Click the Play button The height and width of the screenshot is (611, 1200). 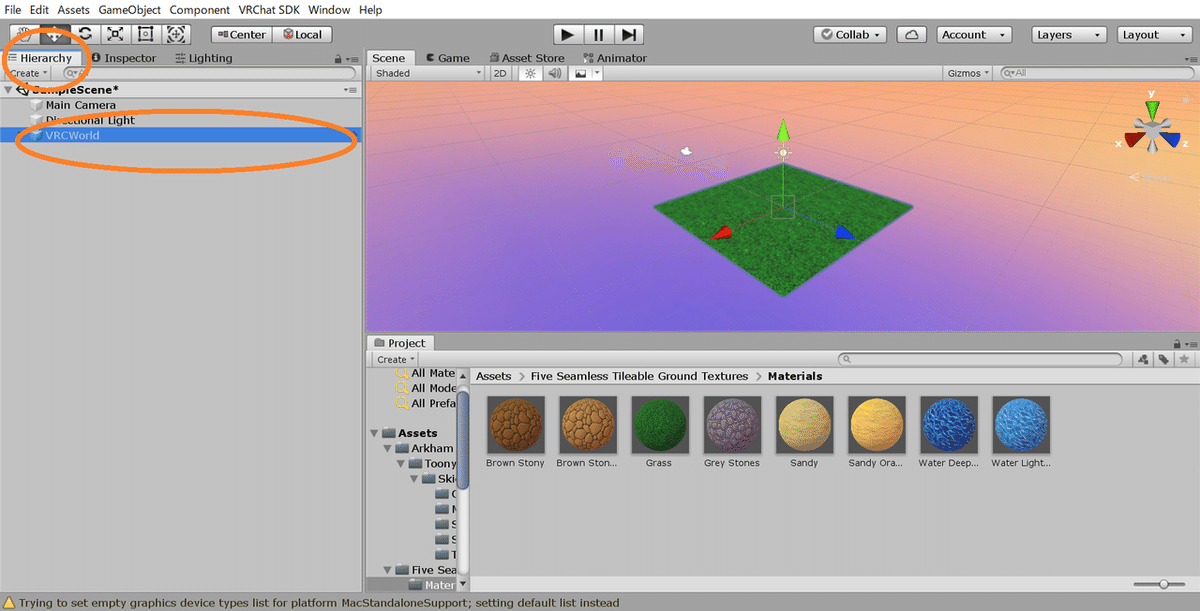tap(567, 34)
